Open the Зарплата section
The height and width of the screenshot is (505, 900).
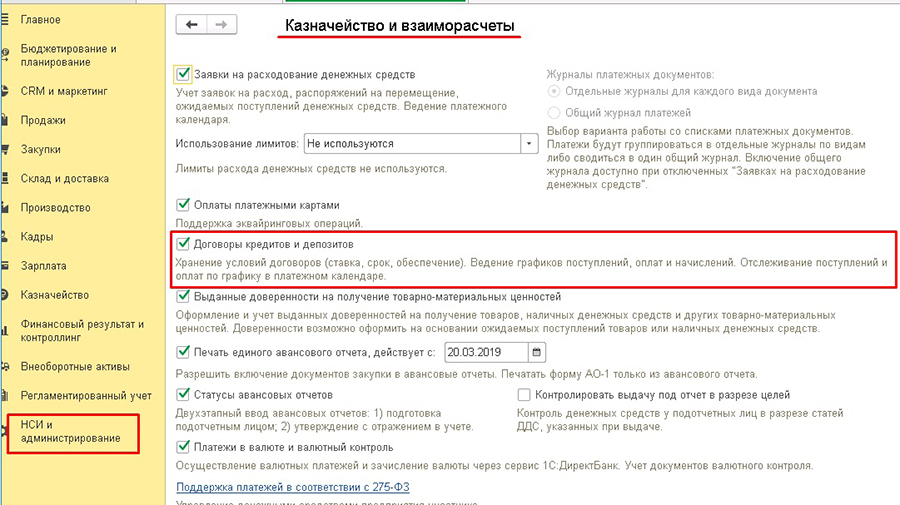43,266
